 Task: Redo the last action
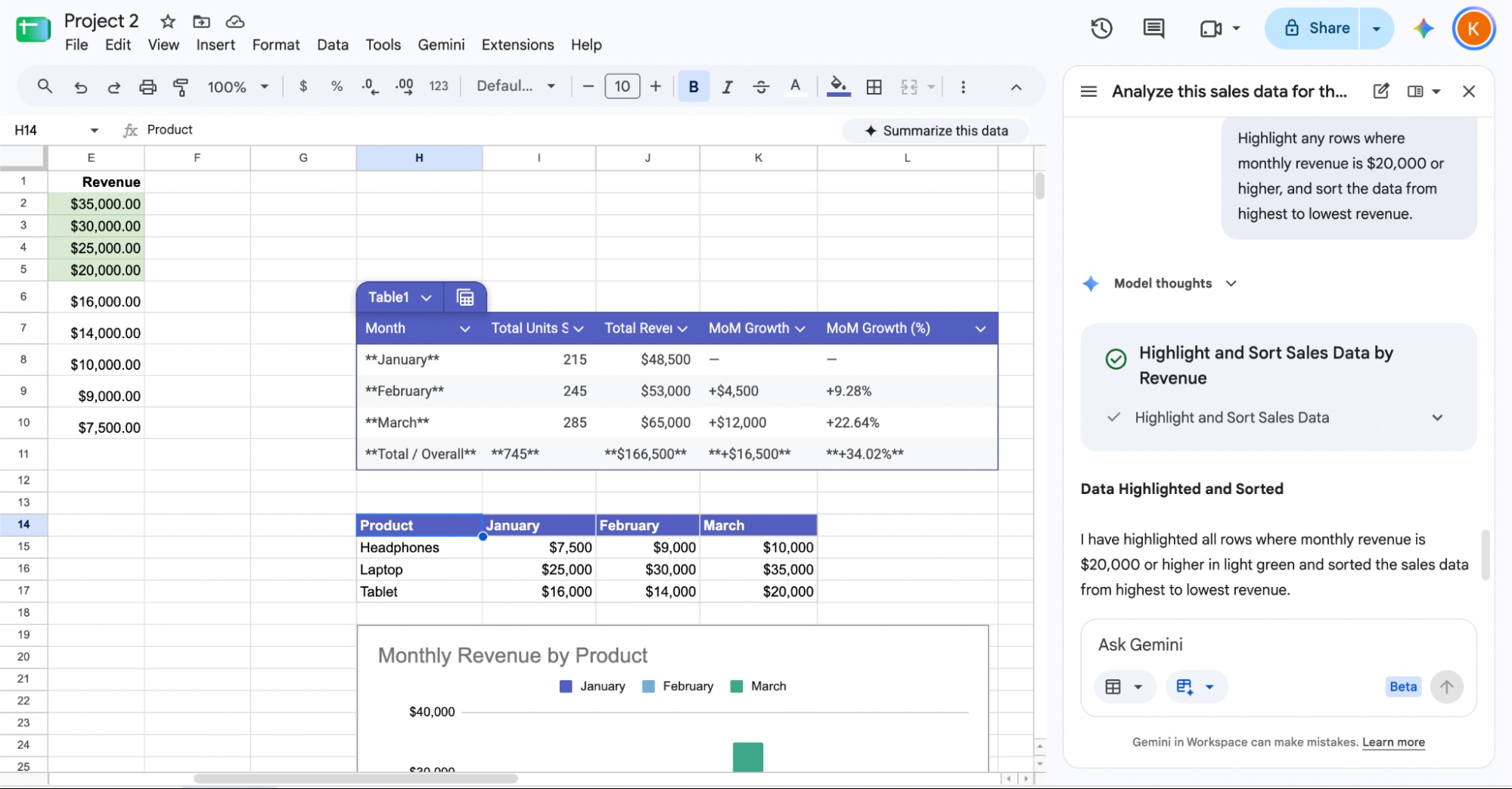113,87
